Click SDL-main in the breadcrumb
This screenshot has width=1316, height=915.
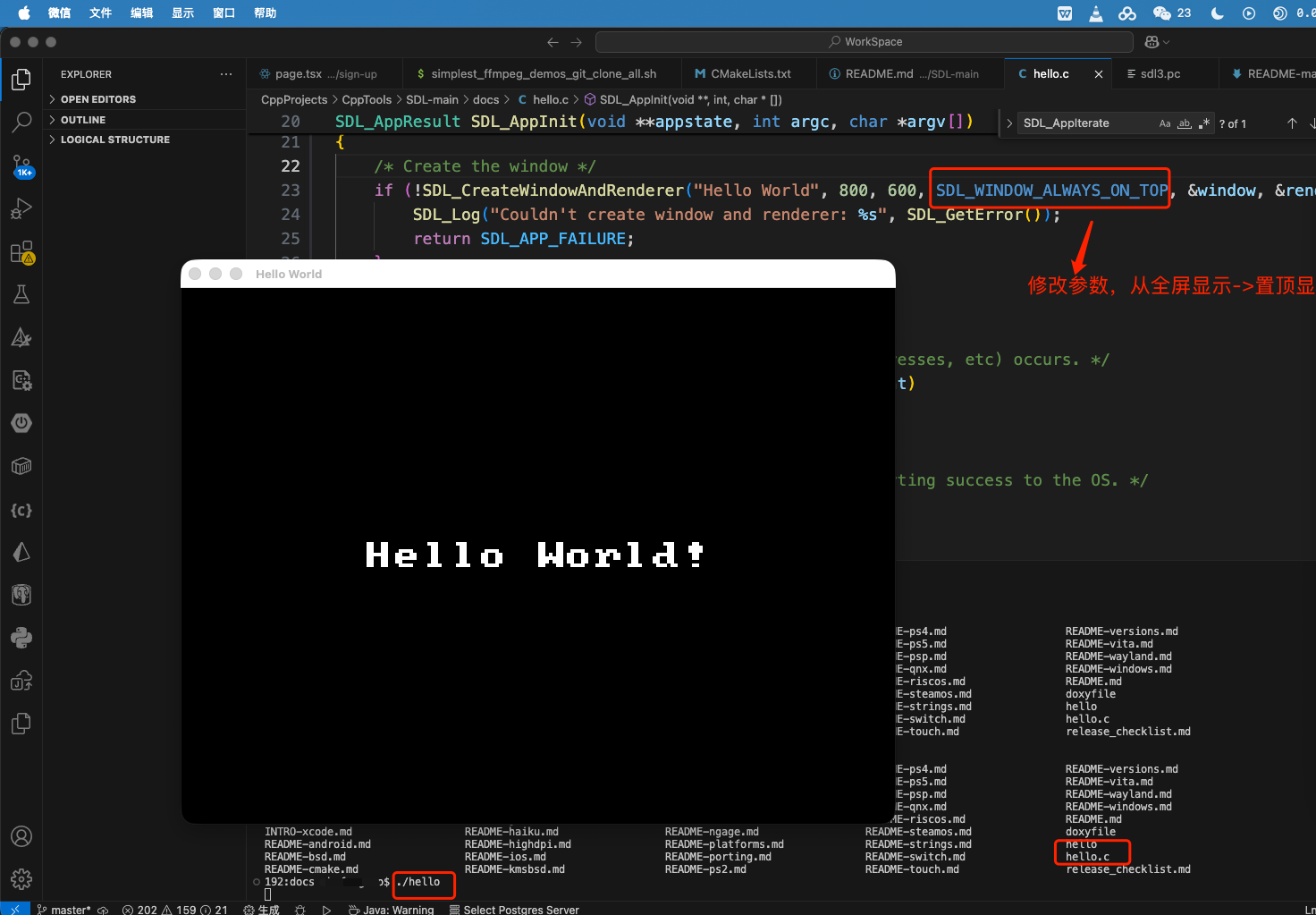[432, 99]
